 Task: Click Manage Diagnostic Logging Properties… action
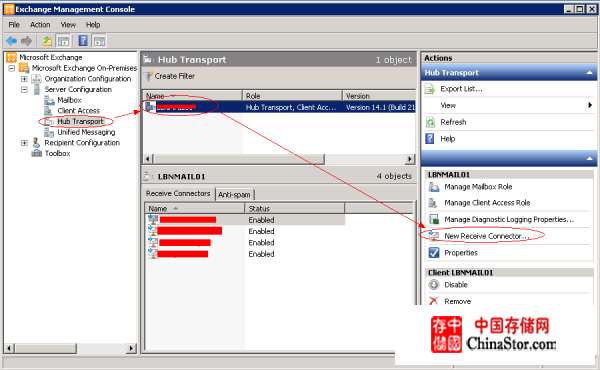coord(509,220)
